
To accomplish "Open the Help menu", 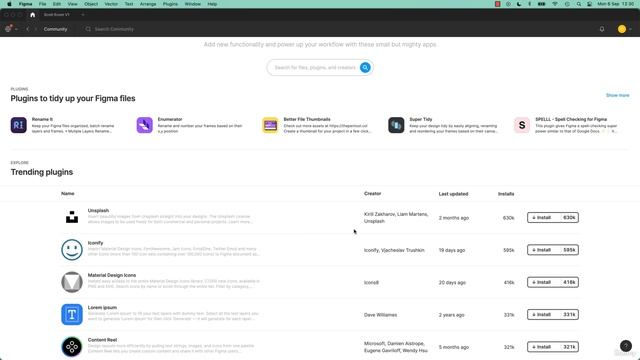I will click(x=212, y=4).
